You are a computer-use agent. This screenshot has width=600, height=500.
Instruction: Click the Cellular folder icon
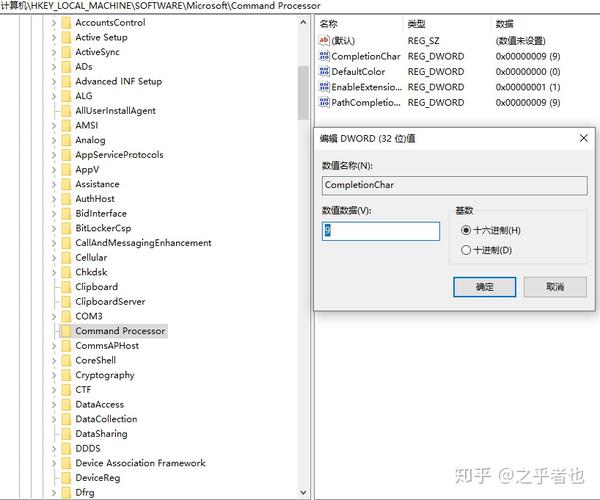pyautogui.click(x=66, y=257)
